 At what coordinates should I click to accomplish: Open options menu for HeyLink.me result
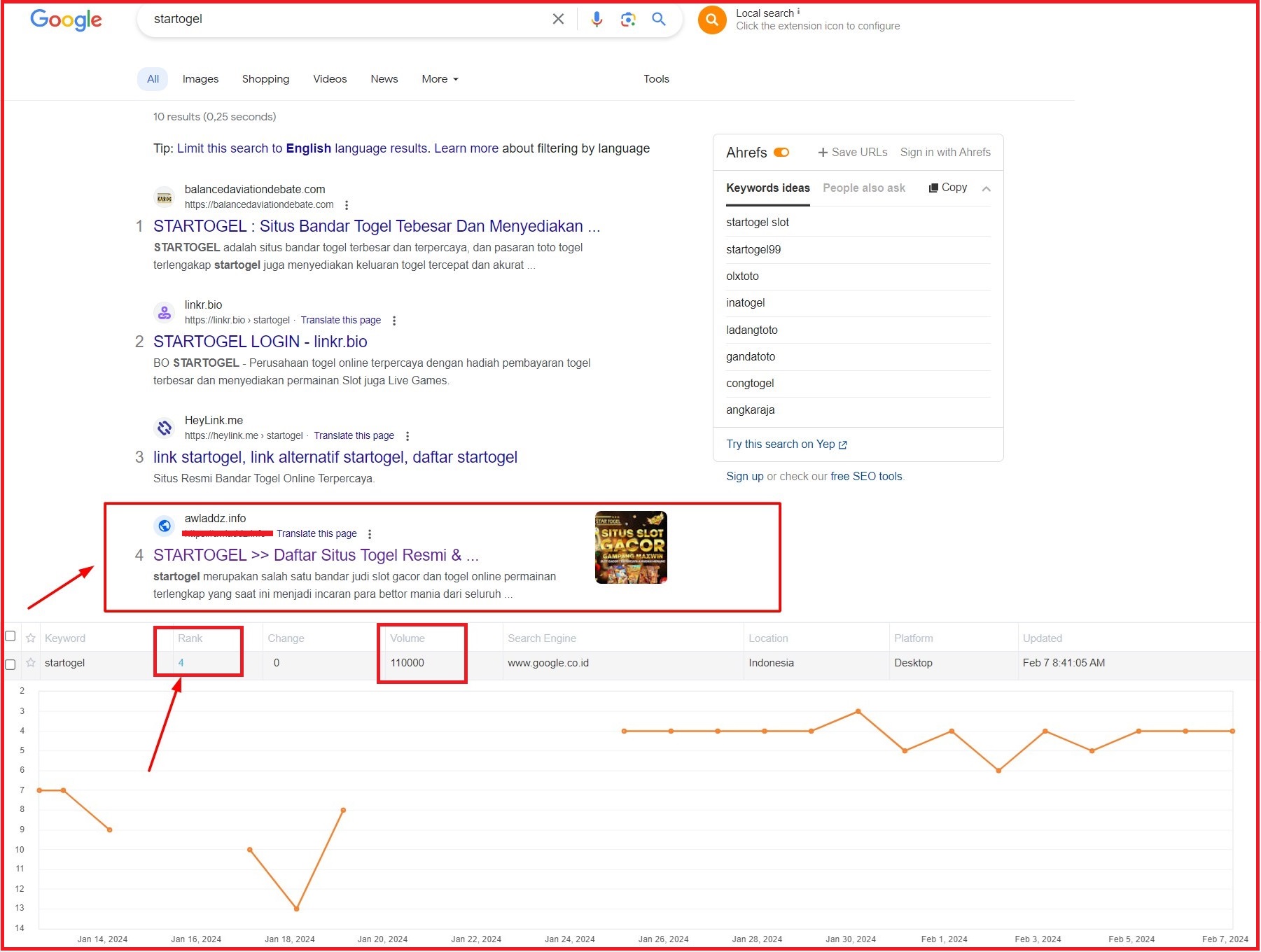(407, 436)
